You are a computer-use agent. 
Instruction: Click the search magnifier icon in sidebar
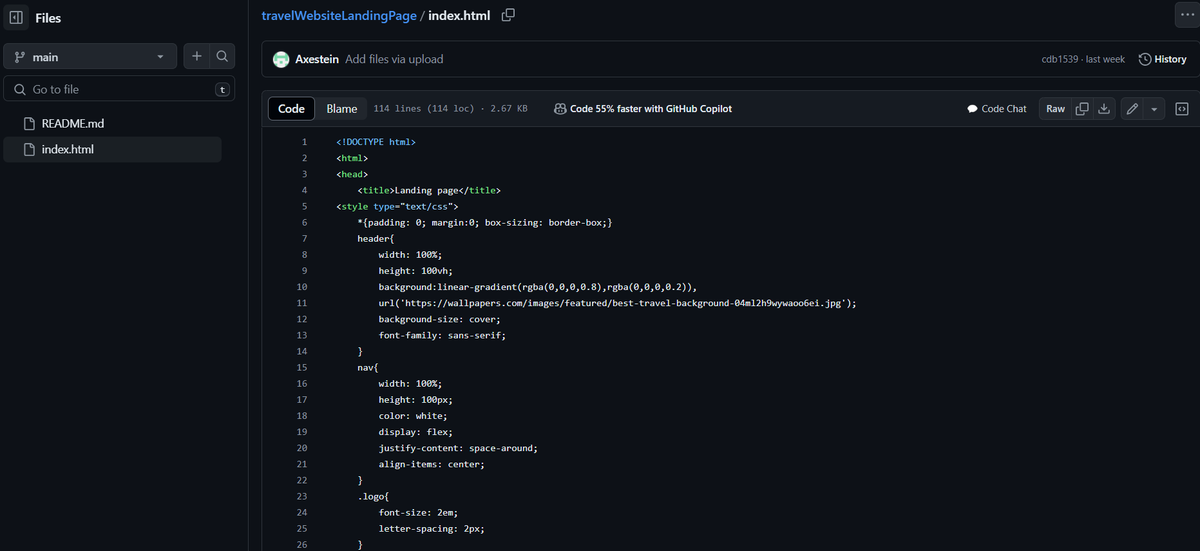point(222,57)
